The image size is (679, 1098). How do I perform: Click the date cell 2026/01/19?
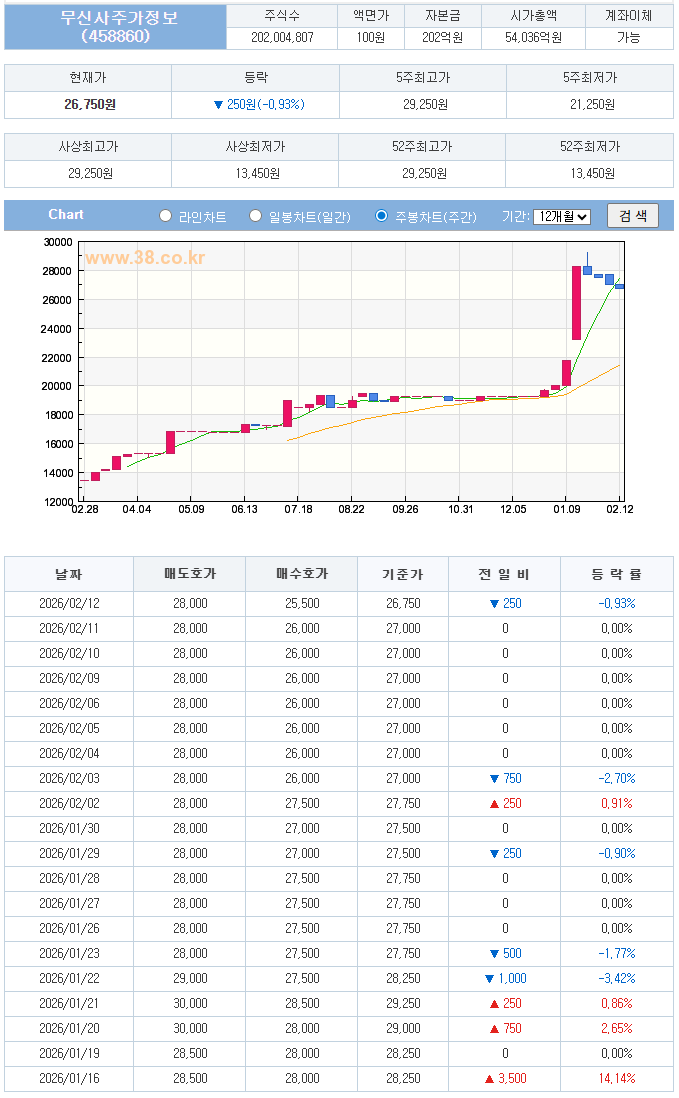click(x=69, y=1054)
